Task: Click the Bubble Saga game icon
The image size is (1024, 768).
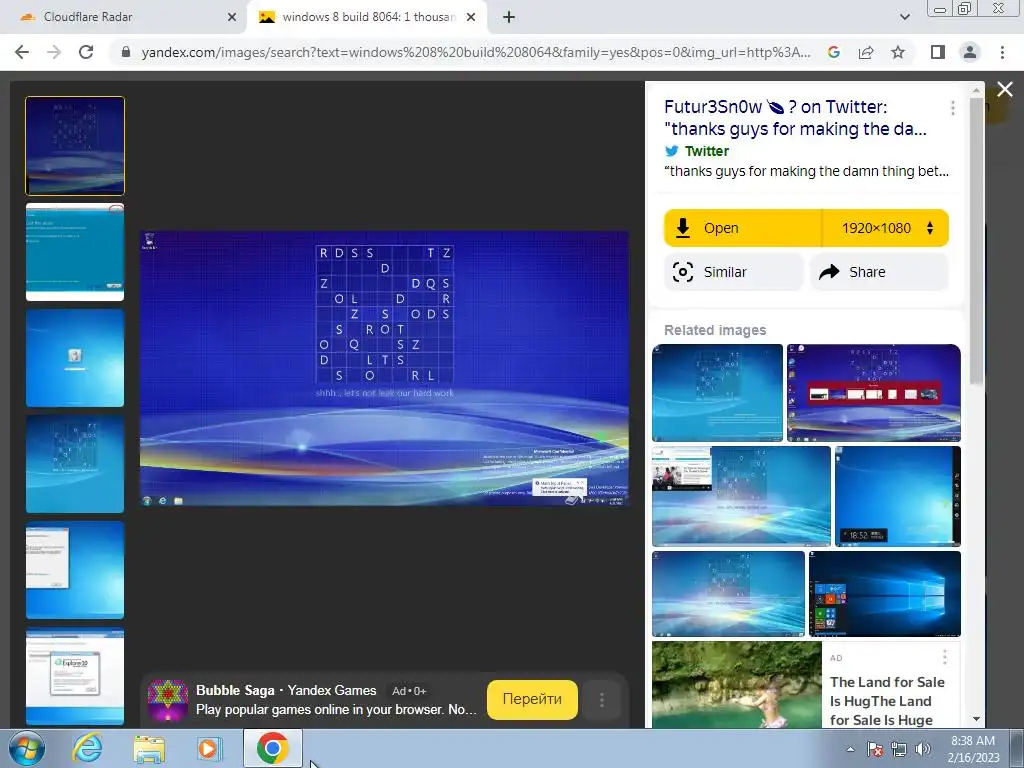Action: tap(168, 699)
